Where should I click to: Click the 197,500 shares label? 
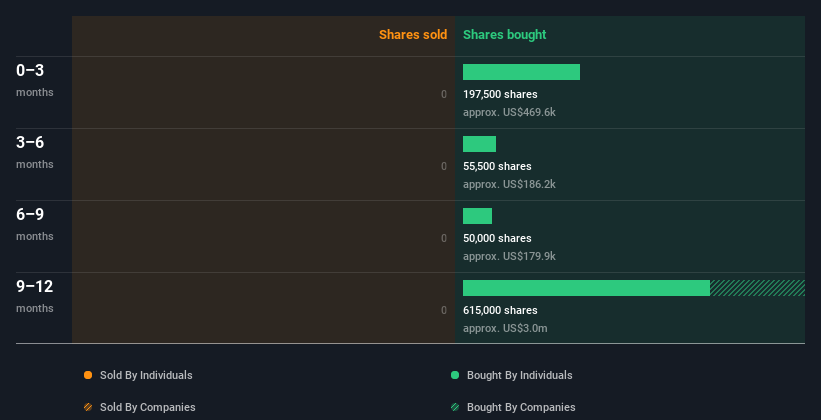(x=500, y=94)
